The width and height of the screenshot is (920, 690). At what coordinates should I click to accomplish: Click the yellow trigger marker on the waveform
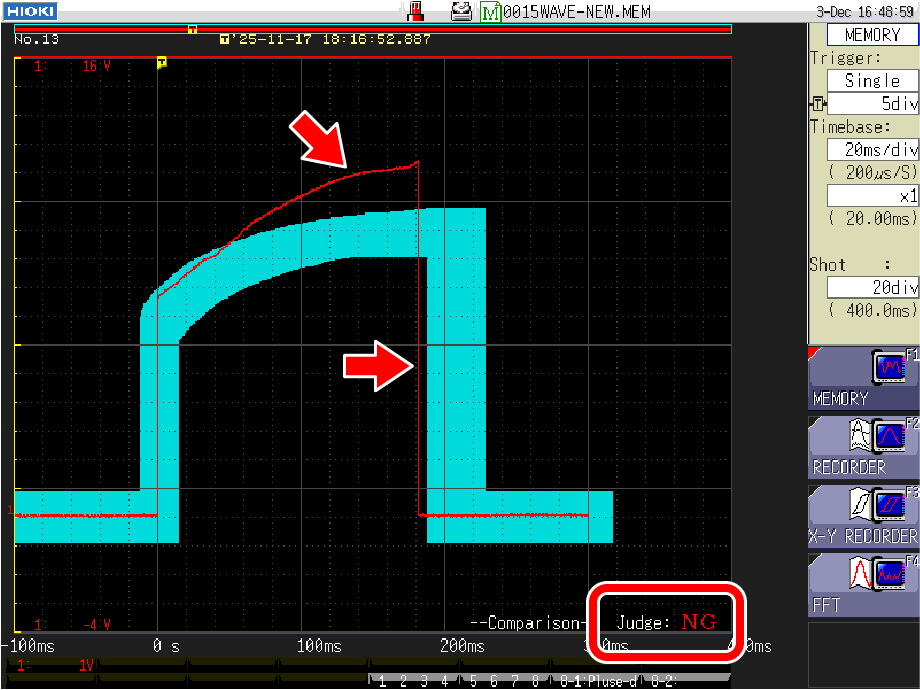pyautogui.click(x=162, y=63)
